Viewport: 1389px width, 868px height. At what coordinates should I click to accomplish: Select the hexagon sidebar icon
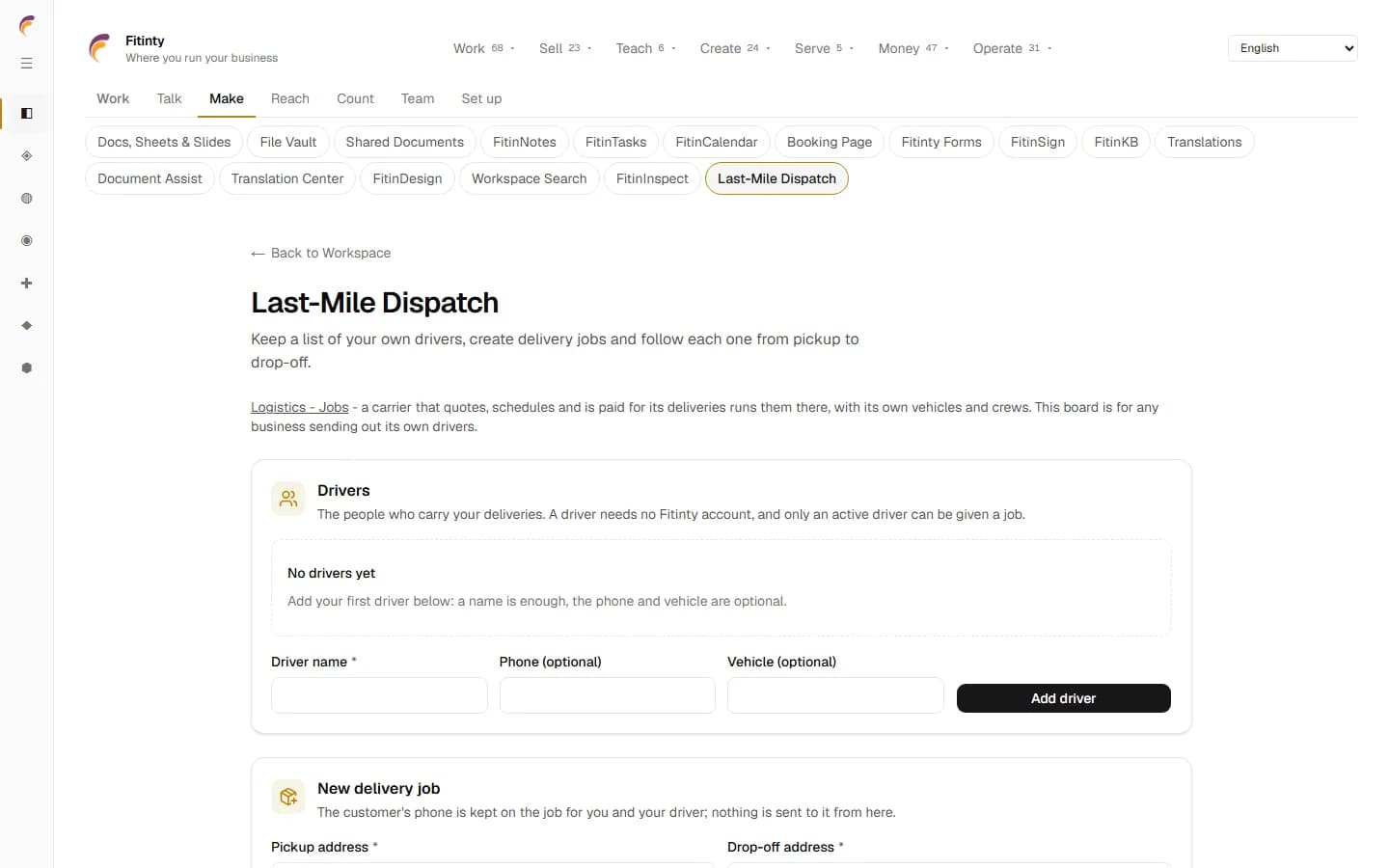27,368
